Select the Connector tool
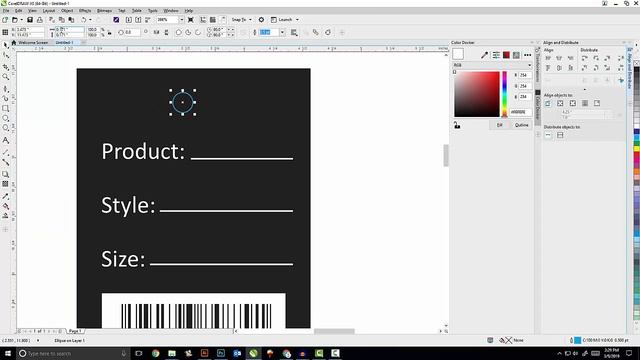The image size is (640, 360). [x=5, y=162]
